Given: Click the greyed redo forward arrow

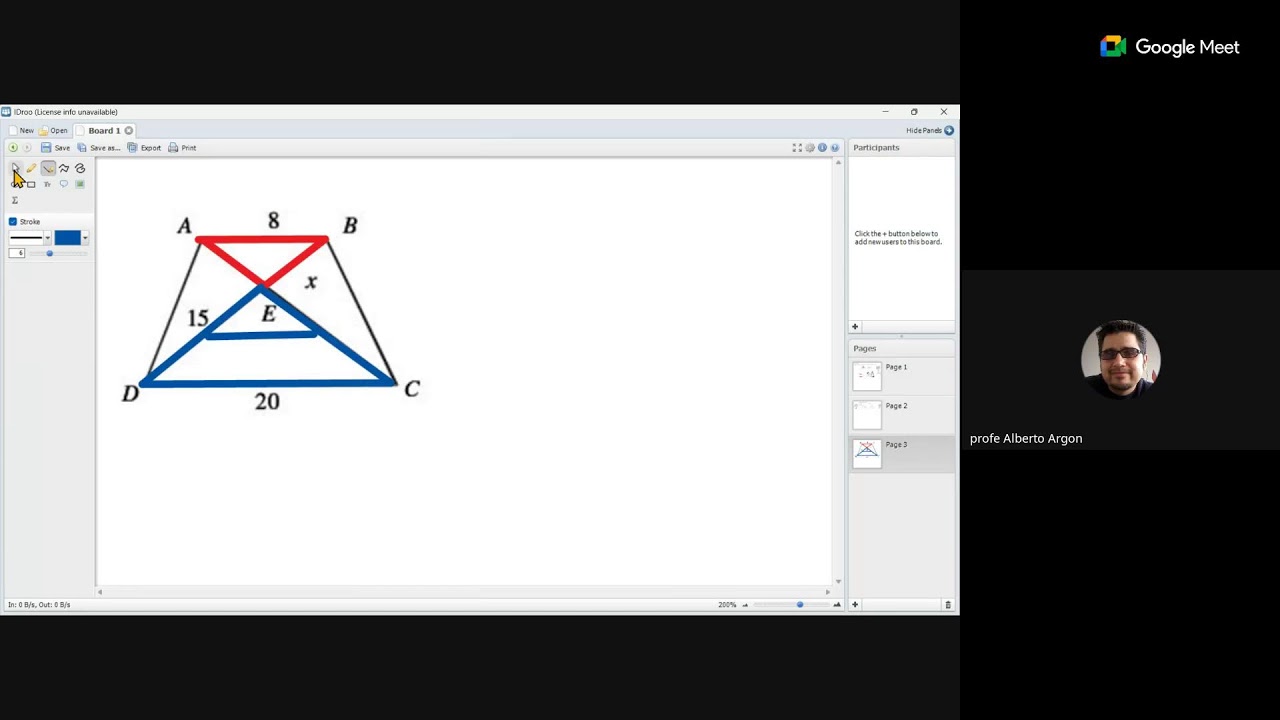Looking at the screenshot, I should coord(27,148).
